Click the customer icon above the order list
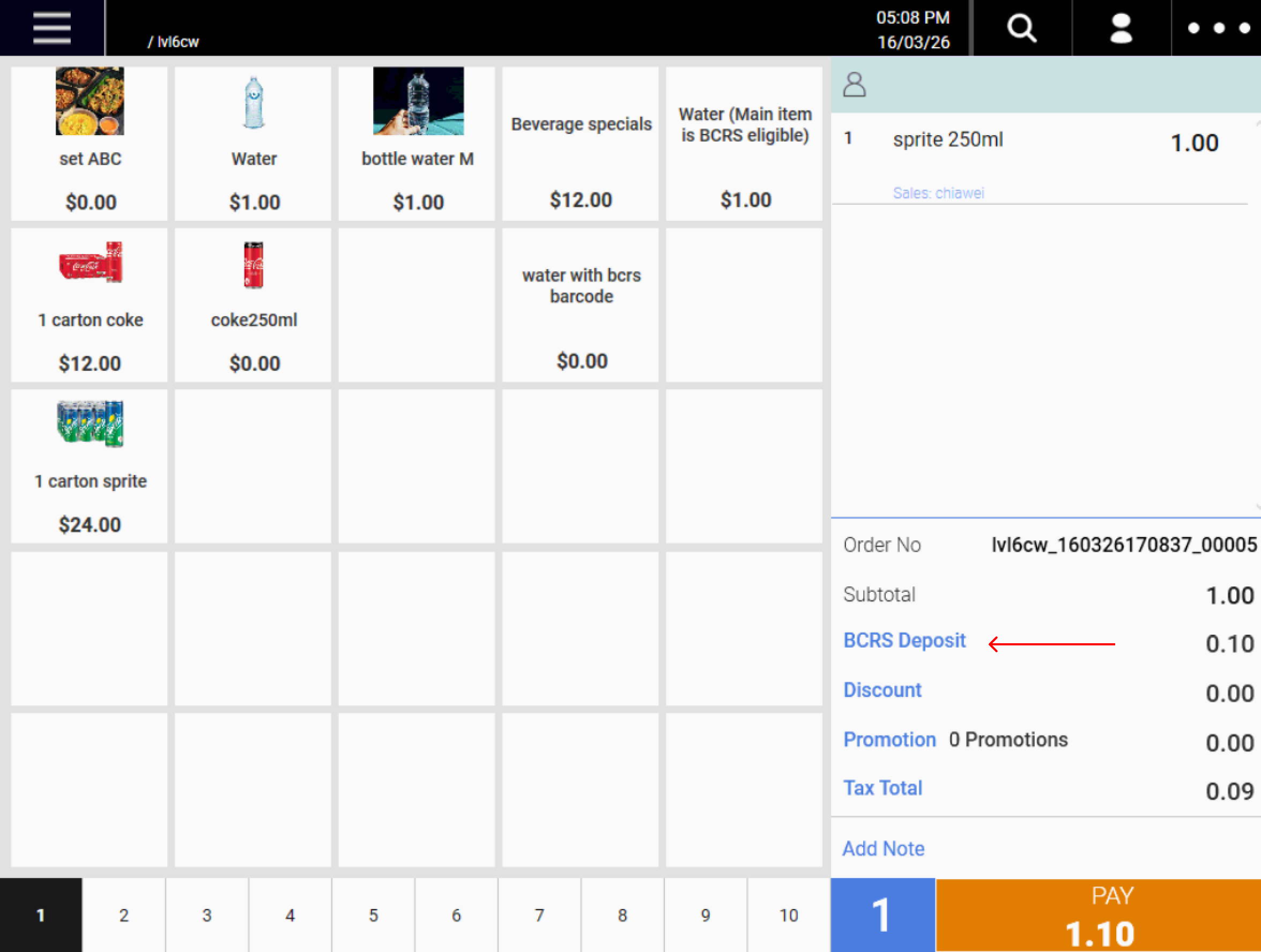The image size is (1261, 952). (x=854, y=84)
